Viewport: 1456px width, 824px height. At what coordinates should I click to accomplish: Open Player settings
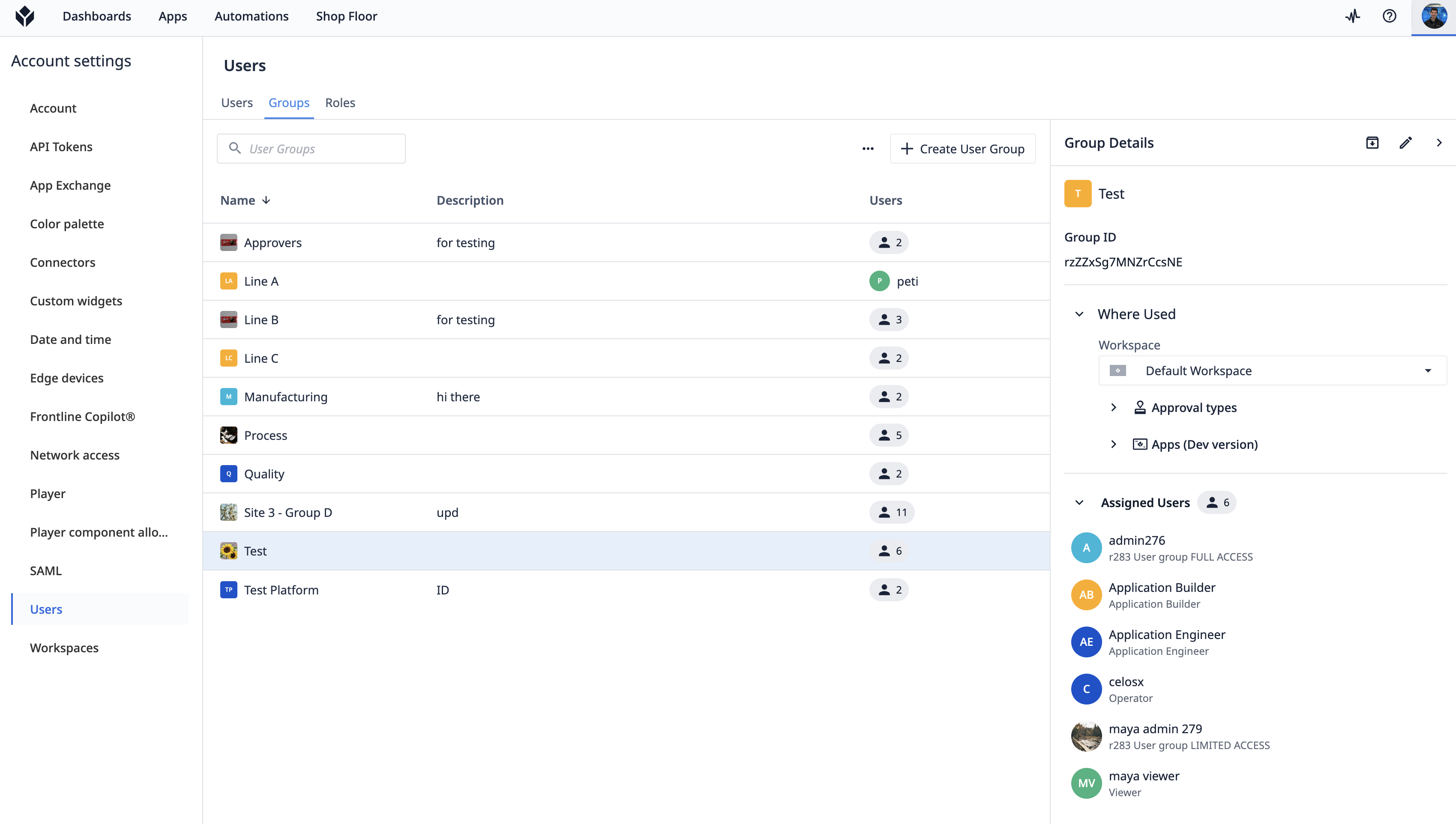click(48, 493)
